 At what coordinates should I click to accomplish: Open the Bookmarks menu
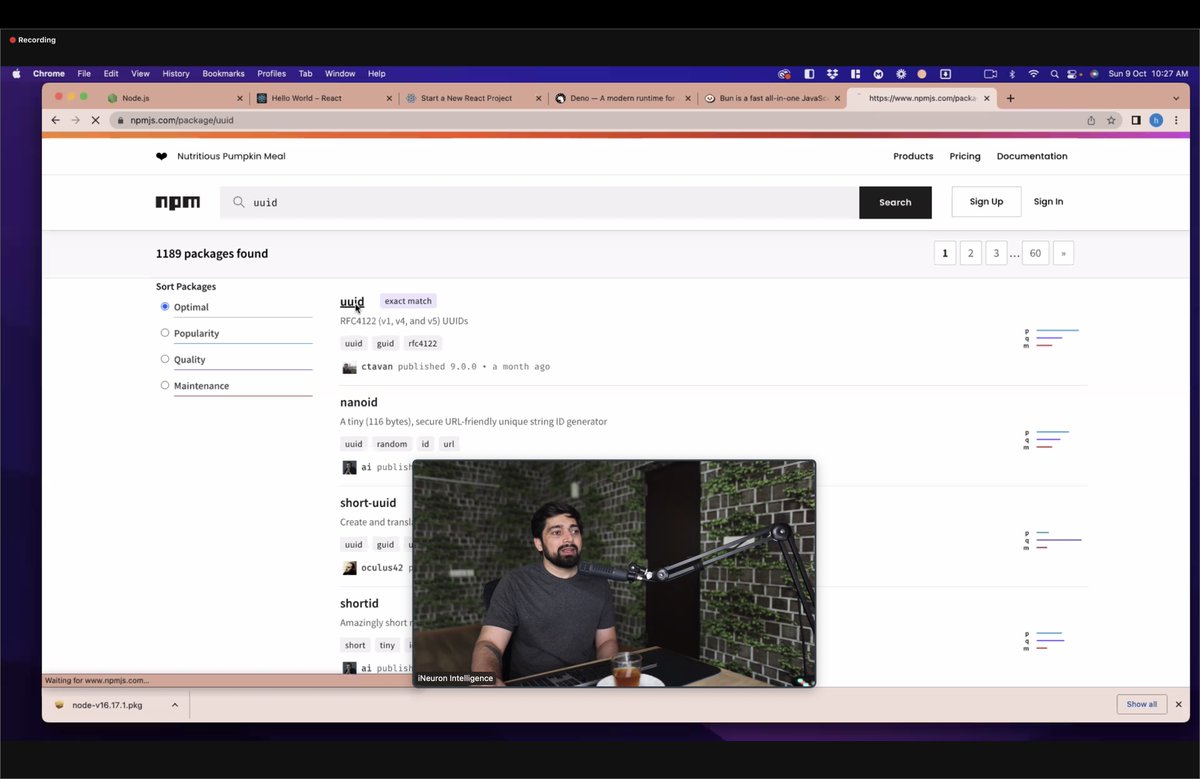point(223,74)
